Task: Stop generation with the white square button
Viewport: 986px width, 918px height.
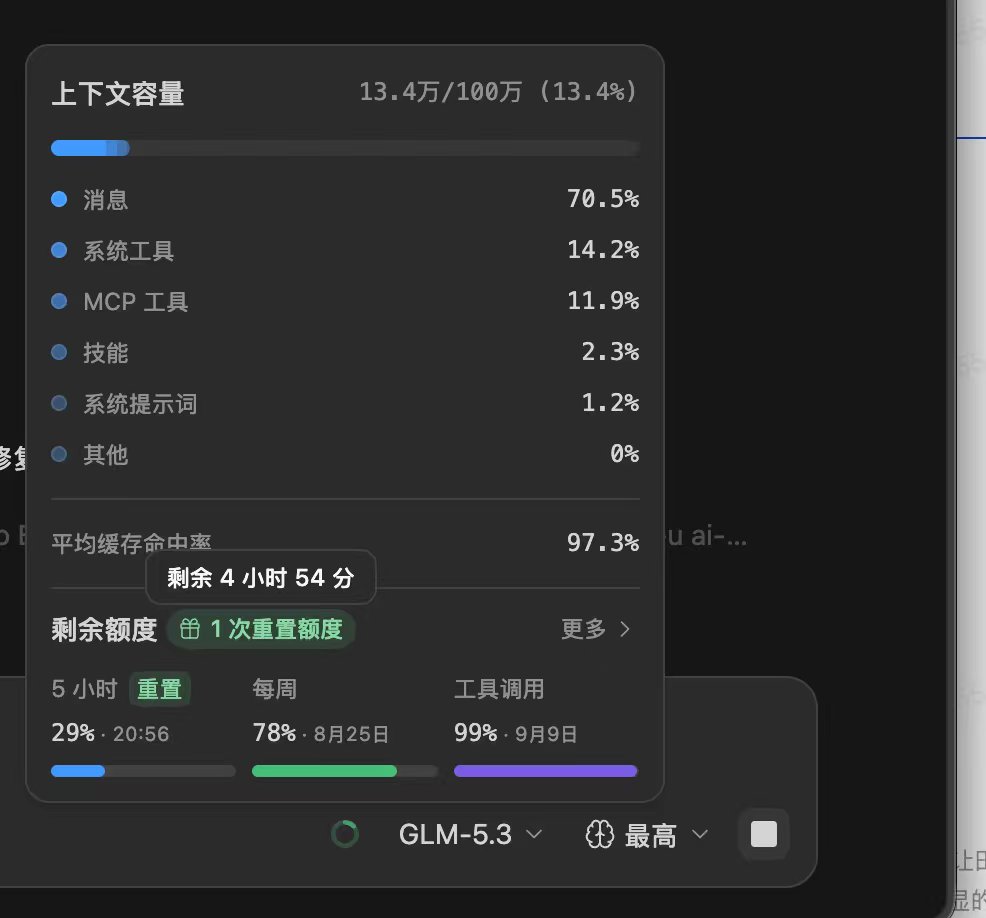Action: click(763, 834)
